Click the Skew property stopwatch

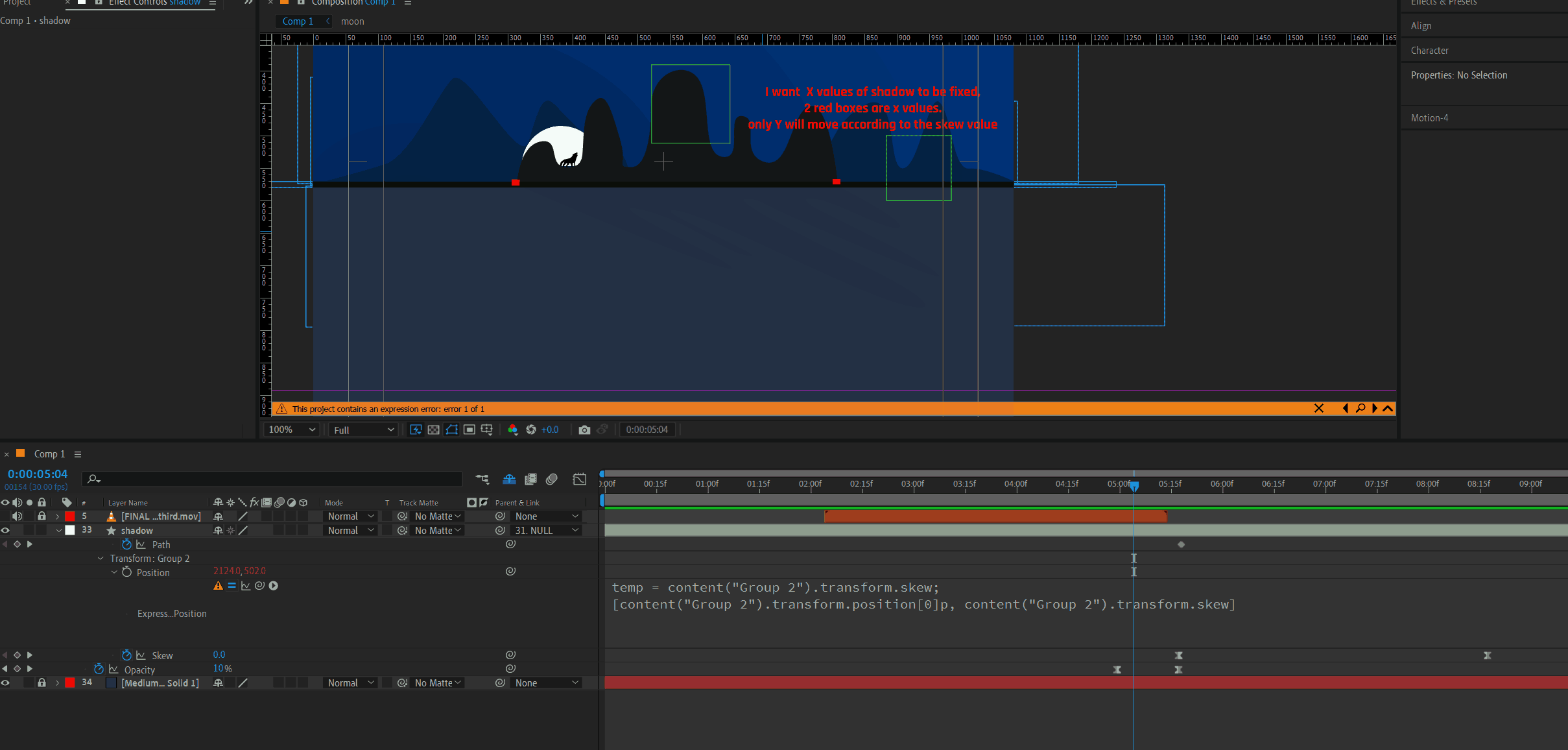pos(126,655)
